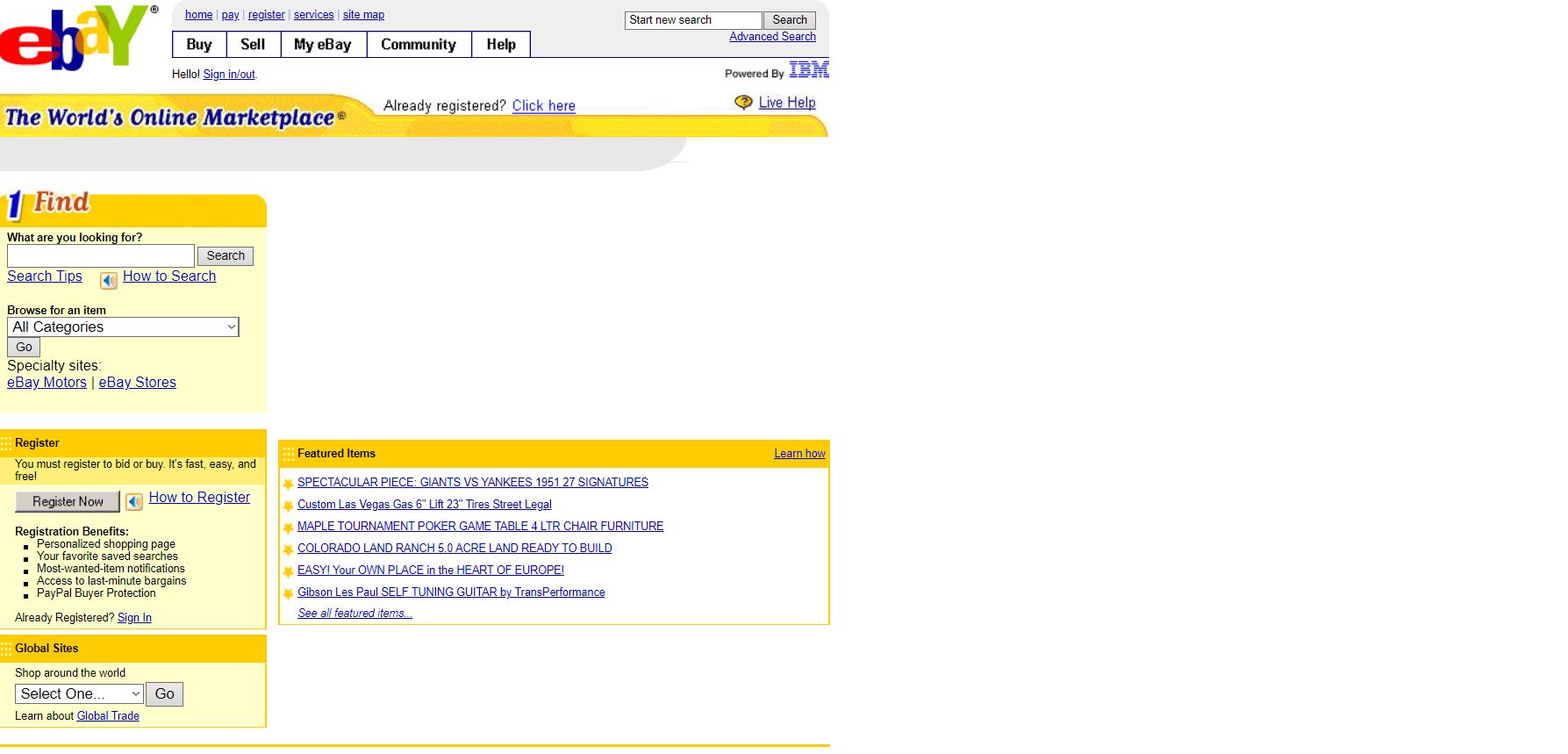
Task: Open the Buy tab
Action: [x=199, y=45]
